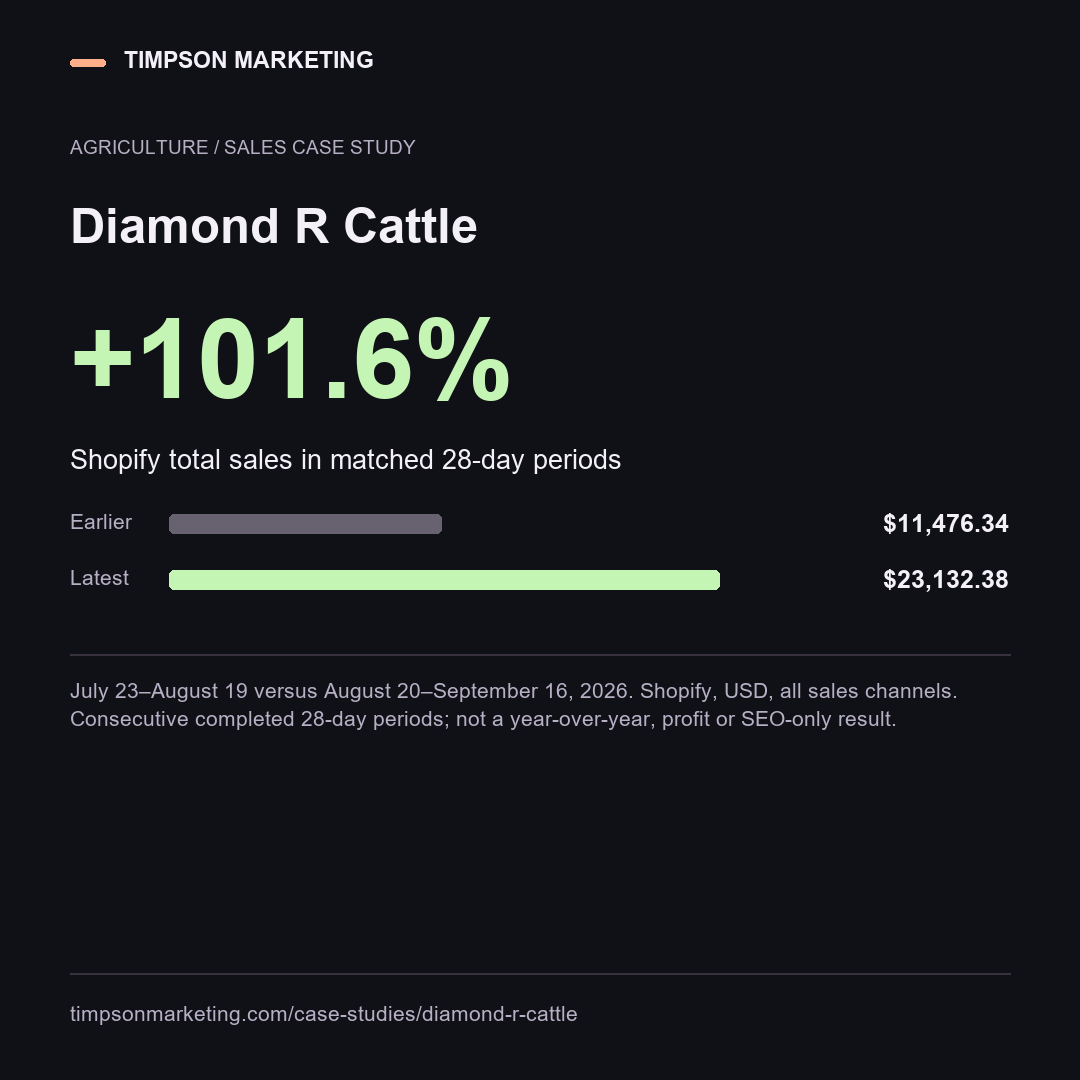Open the timpsonmarketing.com case study URL
The width and height of the screenshot is (1080, 1080).
(323, 1014)
